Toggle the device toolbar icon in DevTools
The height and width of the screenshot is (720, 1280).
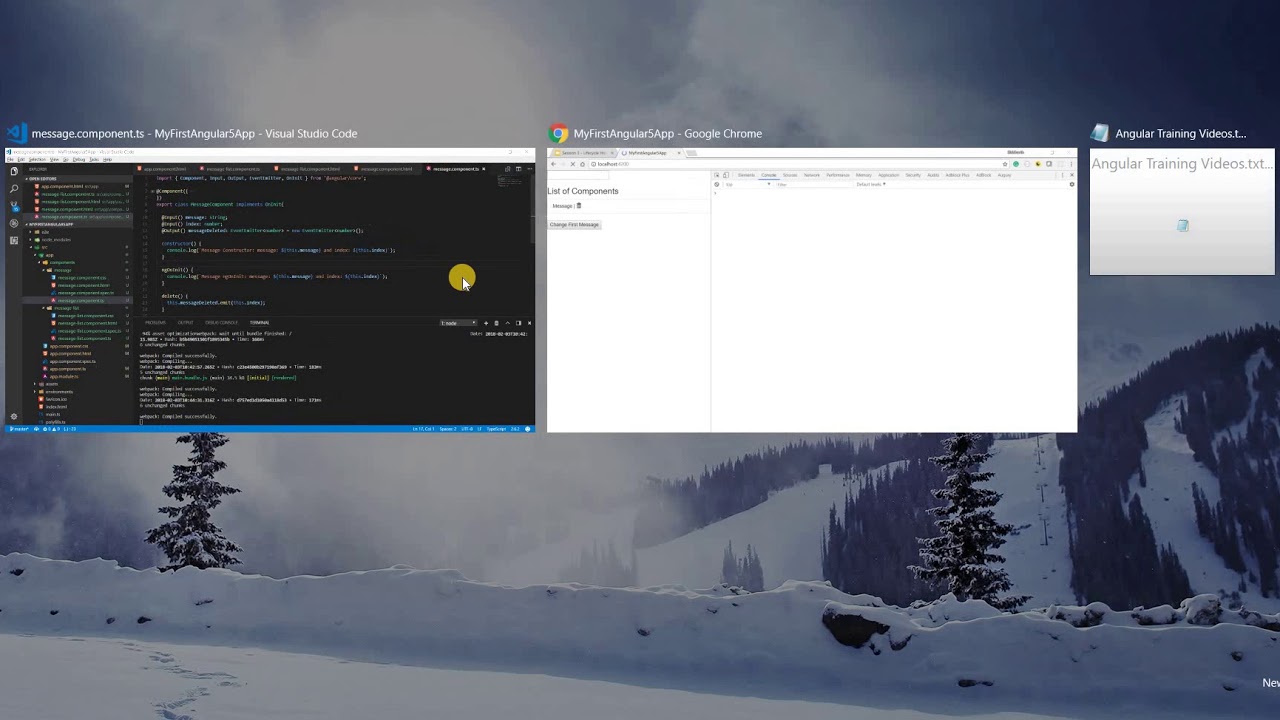click(x=726, y=175)
